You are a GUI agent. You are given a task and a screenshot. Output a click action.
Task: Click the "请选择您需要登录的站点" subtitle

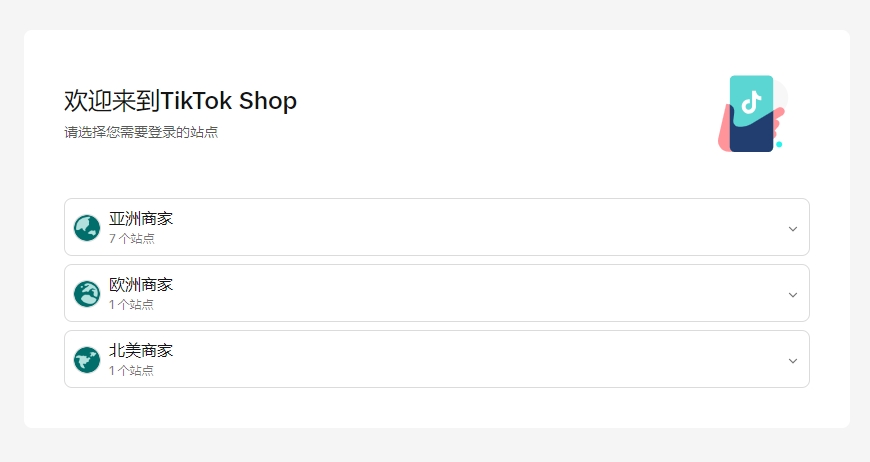(x=141, y=132)
